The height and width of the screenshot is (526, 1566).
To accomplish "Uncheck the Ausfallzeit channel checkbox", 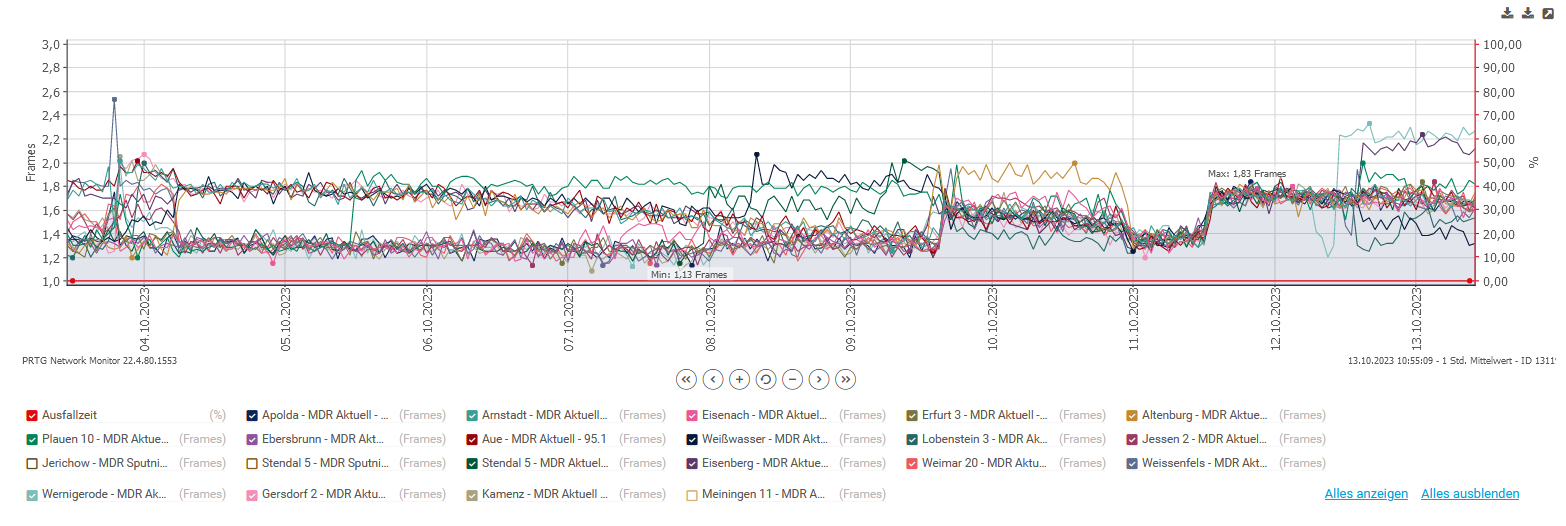I will (32, 415).
